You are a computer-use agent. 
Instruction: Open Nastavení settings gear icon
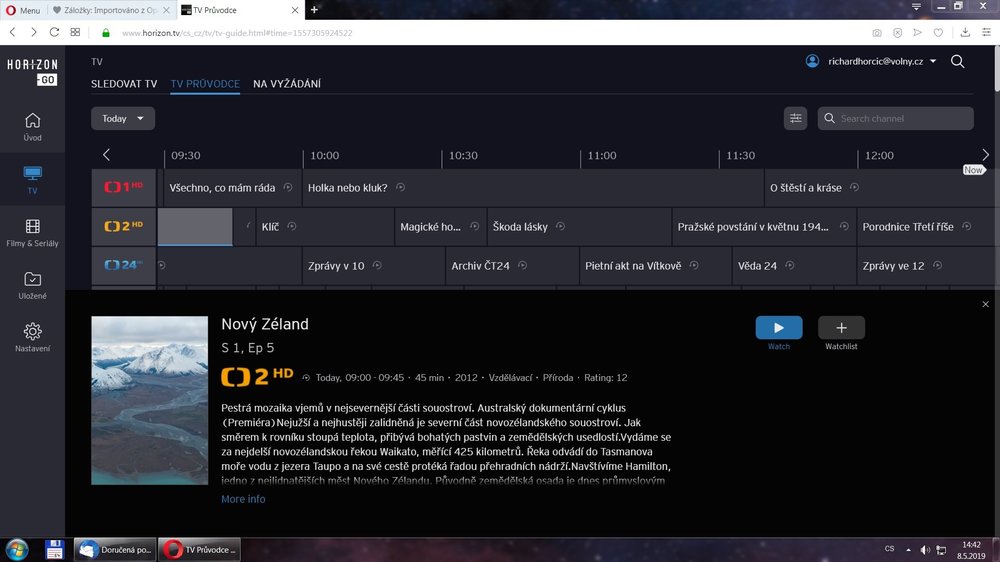click(32, 331)
